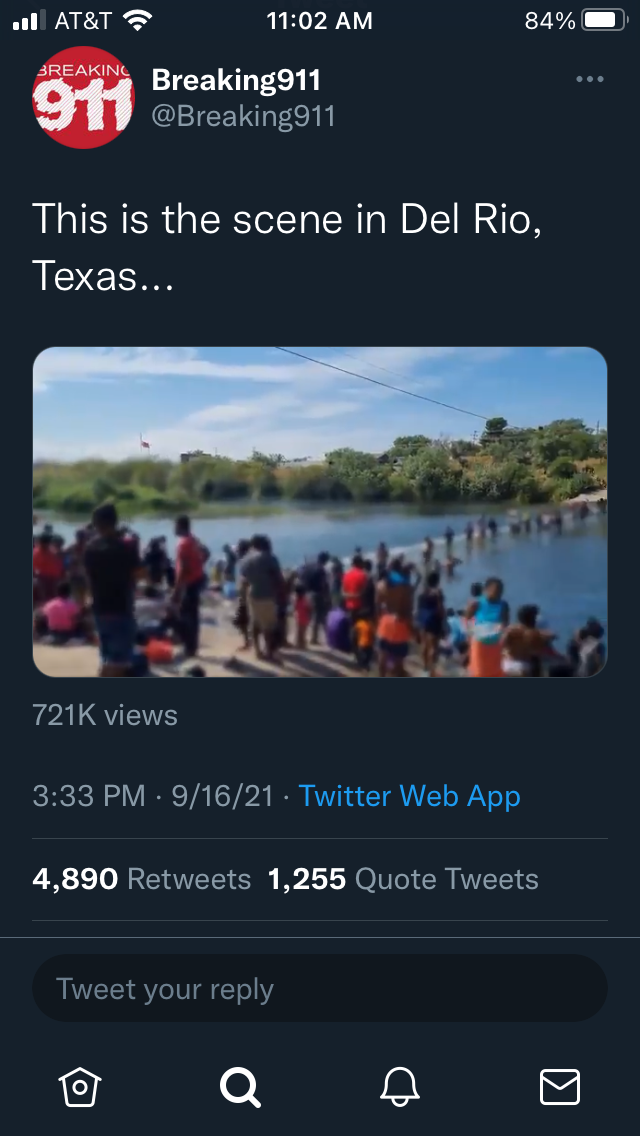Open the tweet's three-dot more options menu
Screen dimensions: 640x1136
[x=590, y=80]
